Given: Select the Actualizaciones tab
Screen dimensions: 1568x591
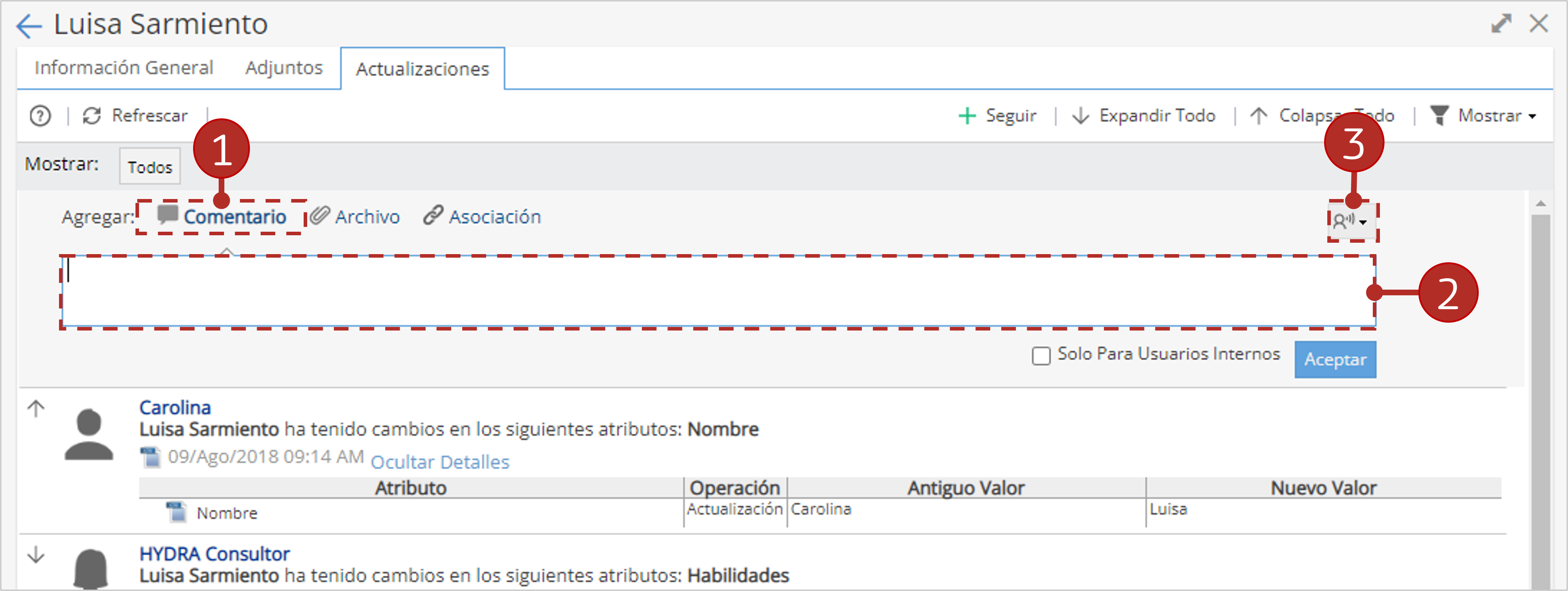Looking at the screenshot, I should coord(422,69).
